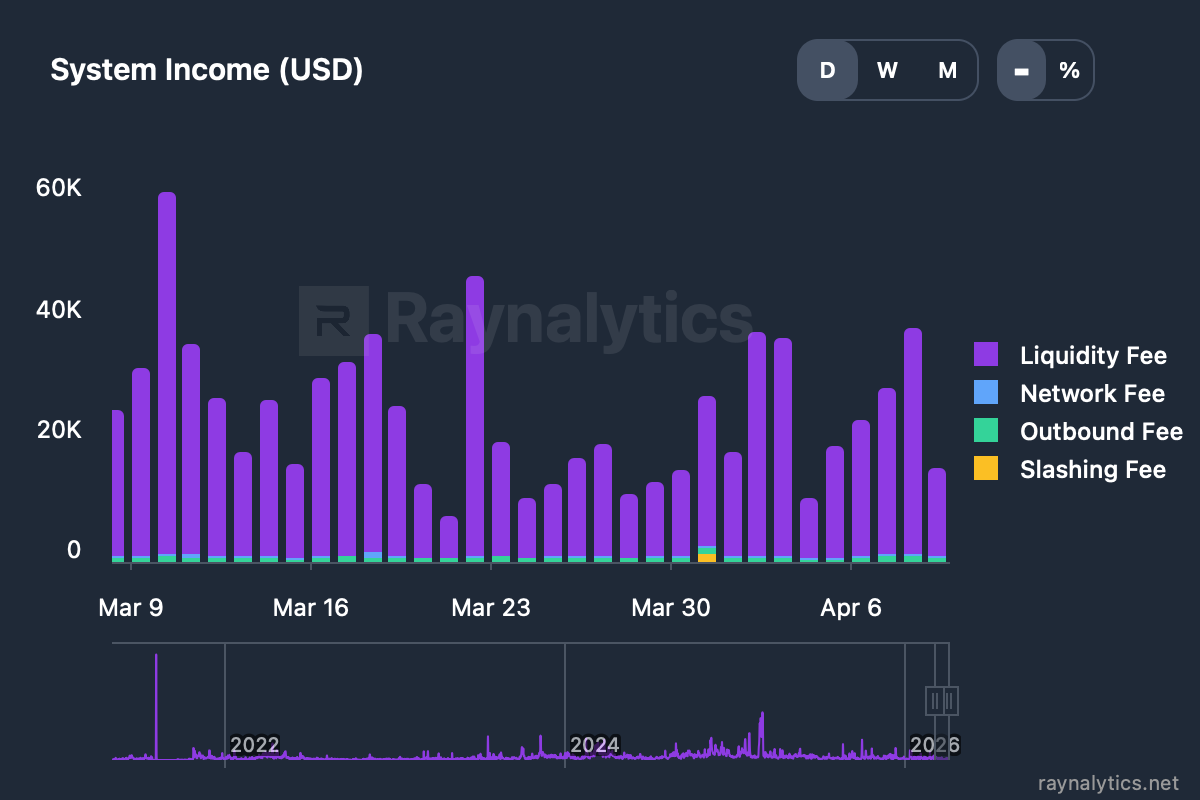This screenshot has height=800, width=1200.
Task: Select the green Outbound Fee legend marker
Action: (x=988, y=431)
